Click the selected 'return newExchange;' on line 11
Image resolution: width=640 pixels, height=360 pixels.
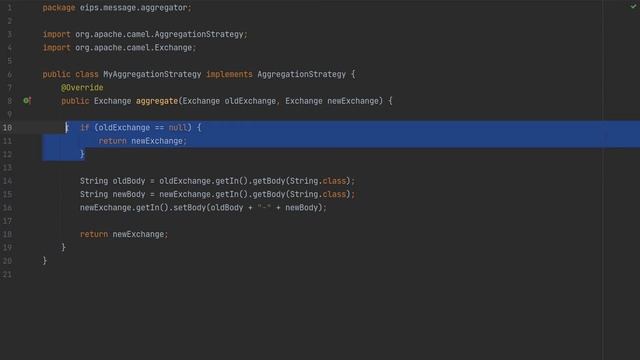pyautogui.click(x=142, y=141)
